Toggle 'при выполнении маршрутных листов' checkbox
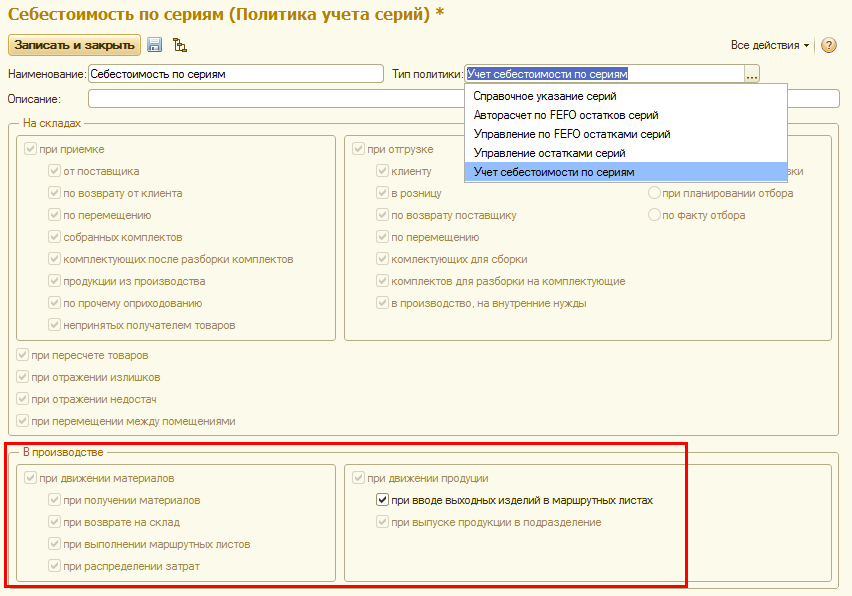 point(54,544)
